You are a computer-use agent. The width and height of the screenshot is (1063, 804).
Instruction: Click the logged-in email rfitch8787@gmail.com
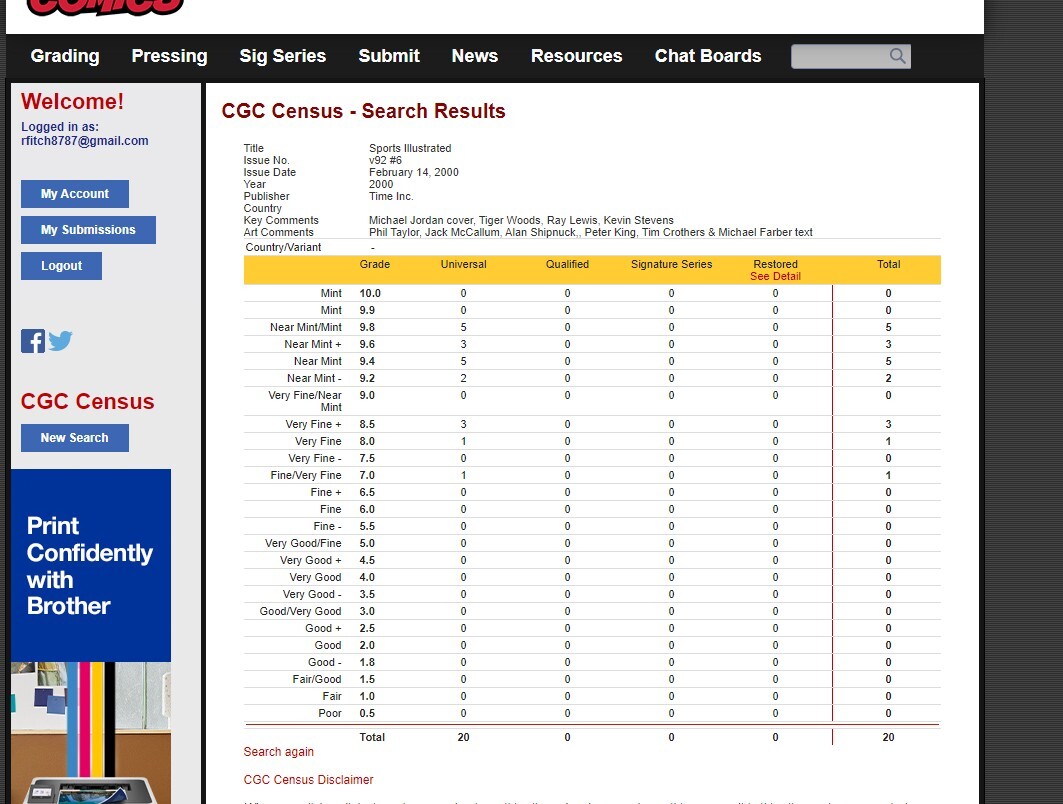pos(85,141)
